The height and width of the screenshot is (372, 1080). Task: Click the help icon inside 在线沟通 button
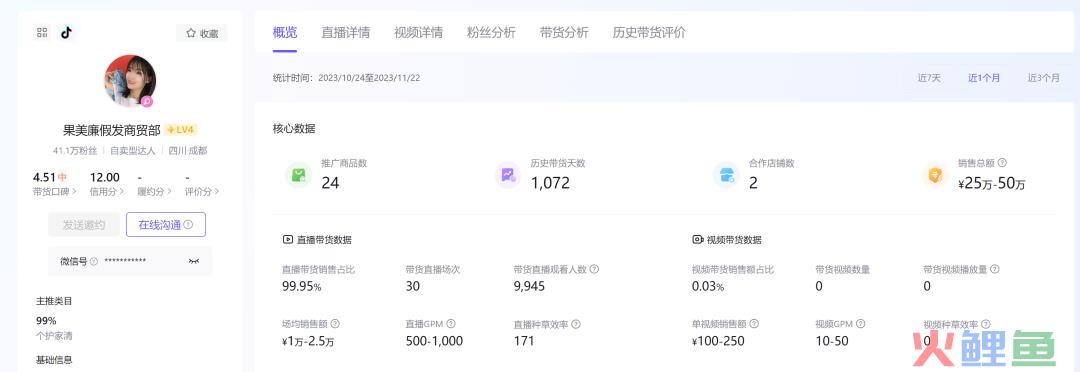click(188, 225)
